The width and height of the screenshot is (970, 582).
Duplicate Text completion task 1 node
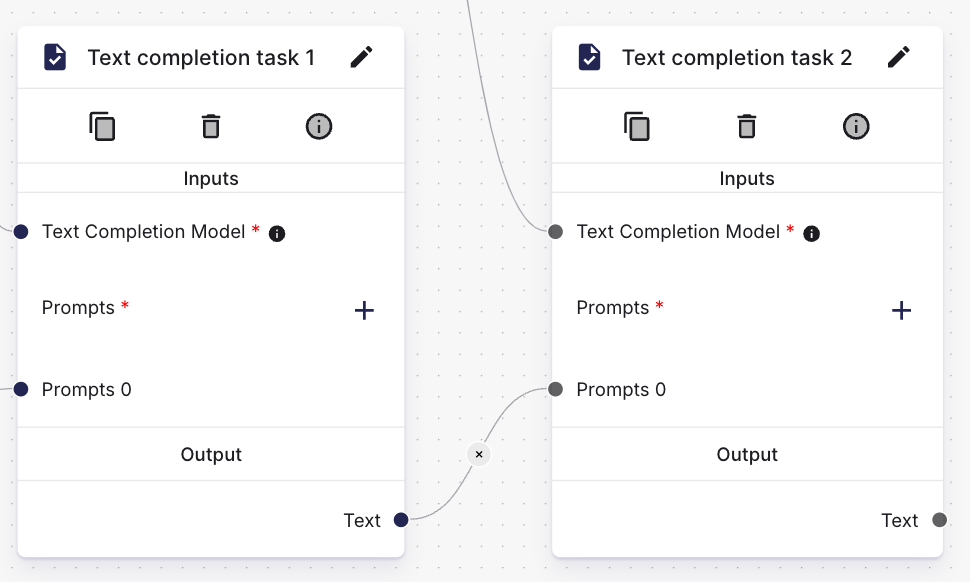tap(102, 126)
